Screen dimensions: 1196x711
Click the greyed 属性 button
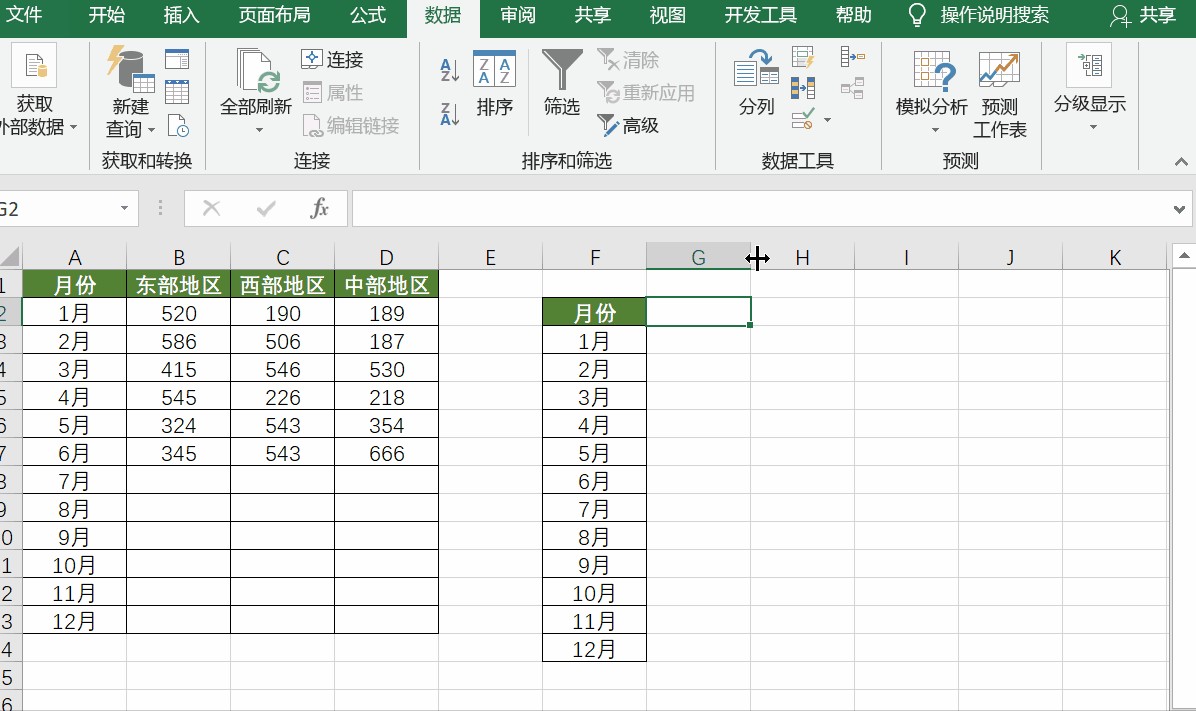pos(333,92)
